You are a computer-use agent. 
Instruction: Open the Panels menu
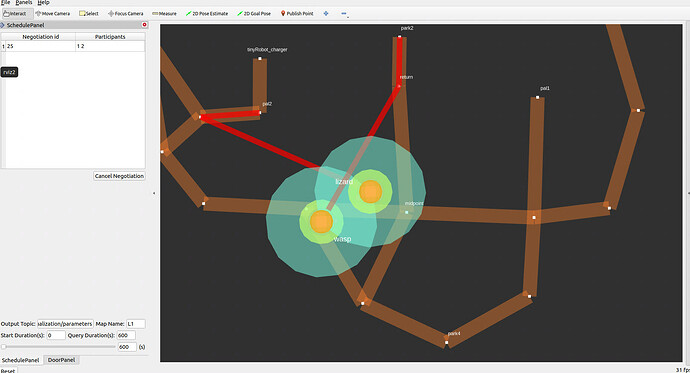24,3
